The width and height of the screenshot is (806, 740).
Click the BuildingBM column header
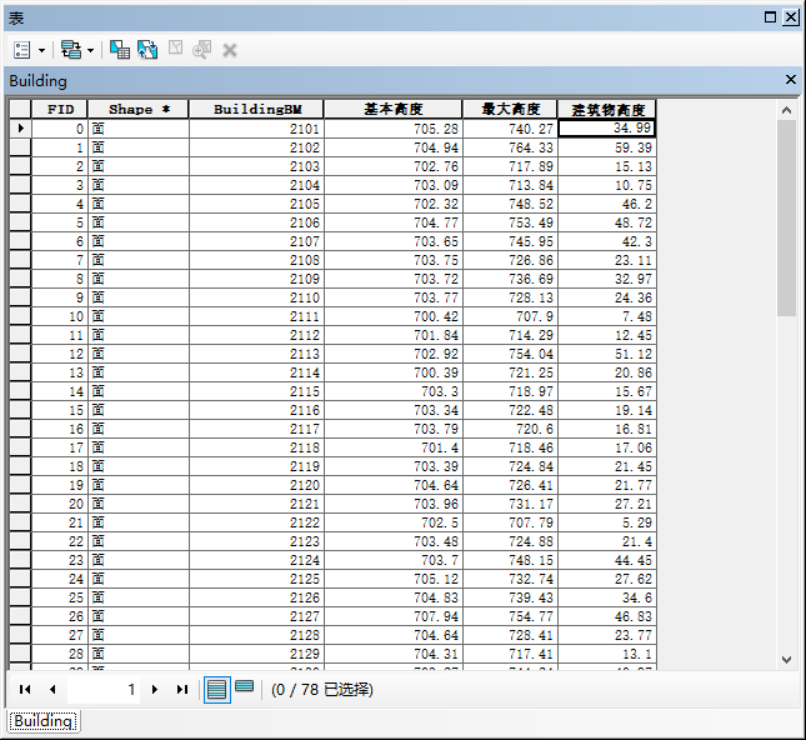tap(257, 109)
